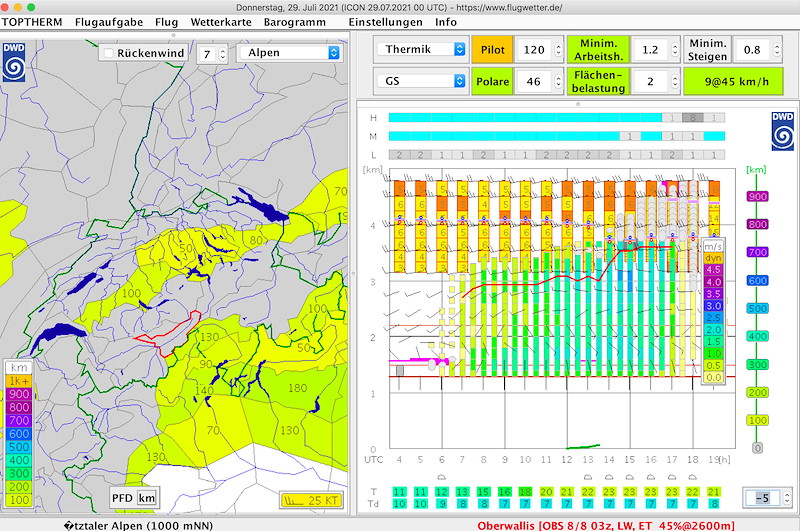Click the Minim. Arbeitsh. button
The width and height of the screenshot is (800, 531).
598,49
